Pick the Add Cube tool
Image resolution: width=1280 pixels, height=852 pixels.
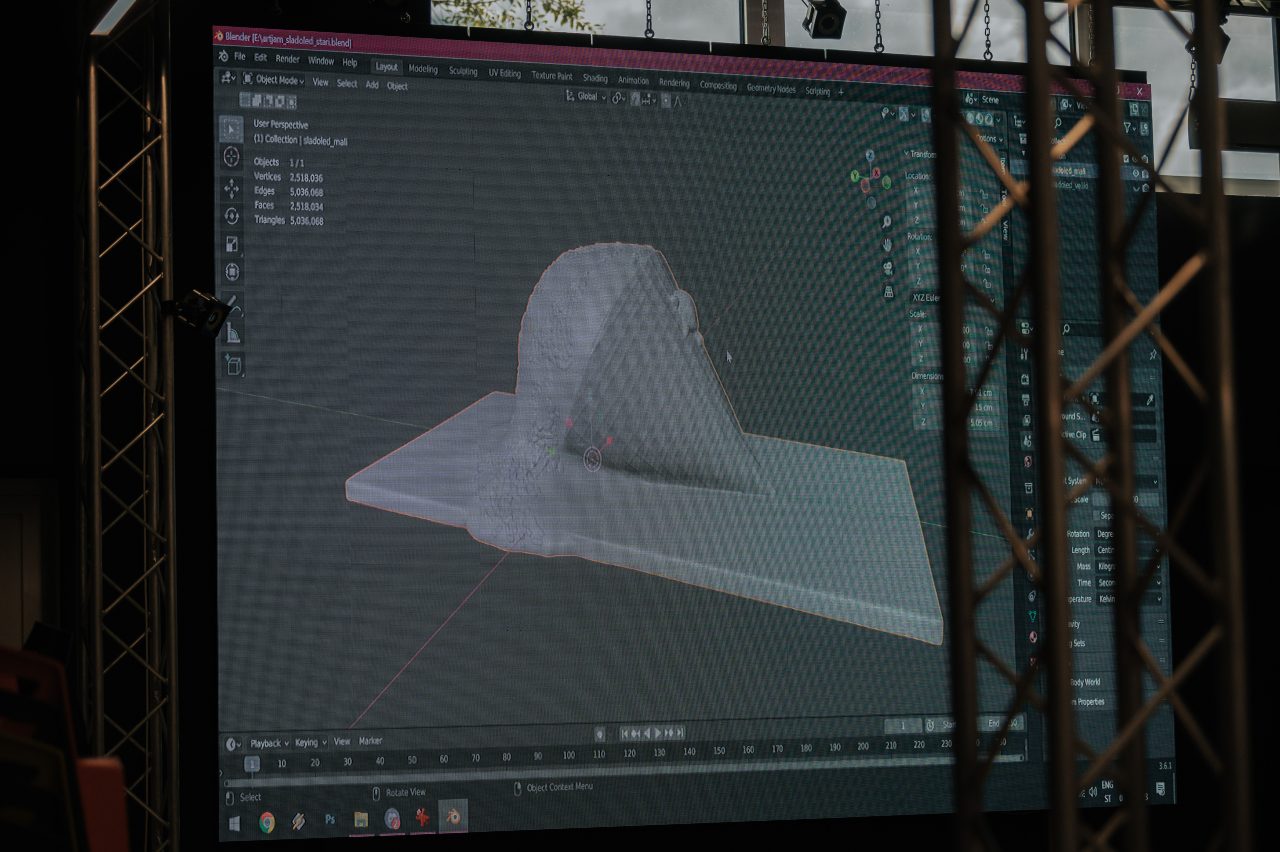pos(233,365)
